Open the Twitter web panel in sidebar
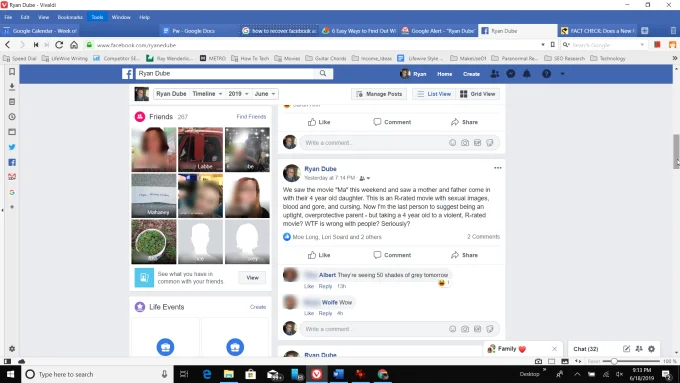 pos(12,147)
